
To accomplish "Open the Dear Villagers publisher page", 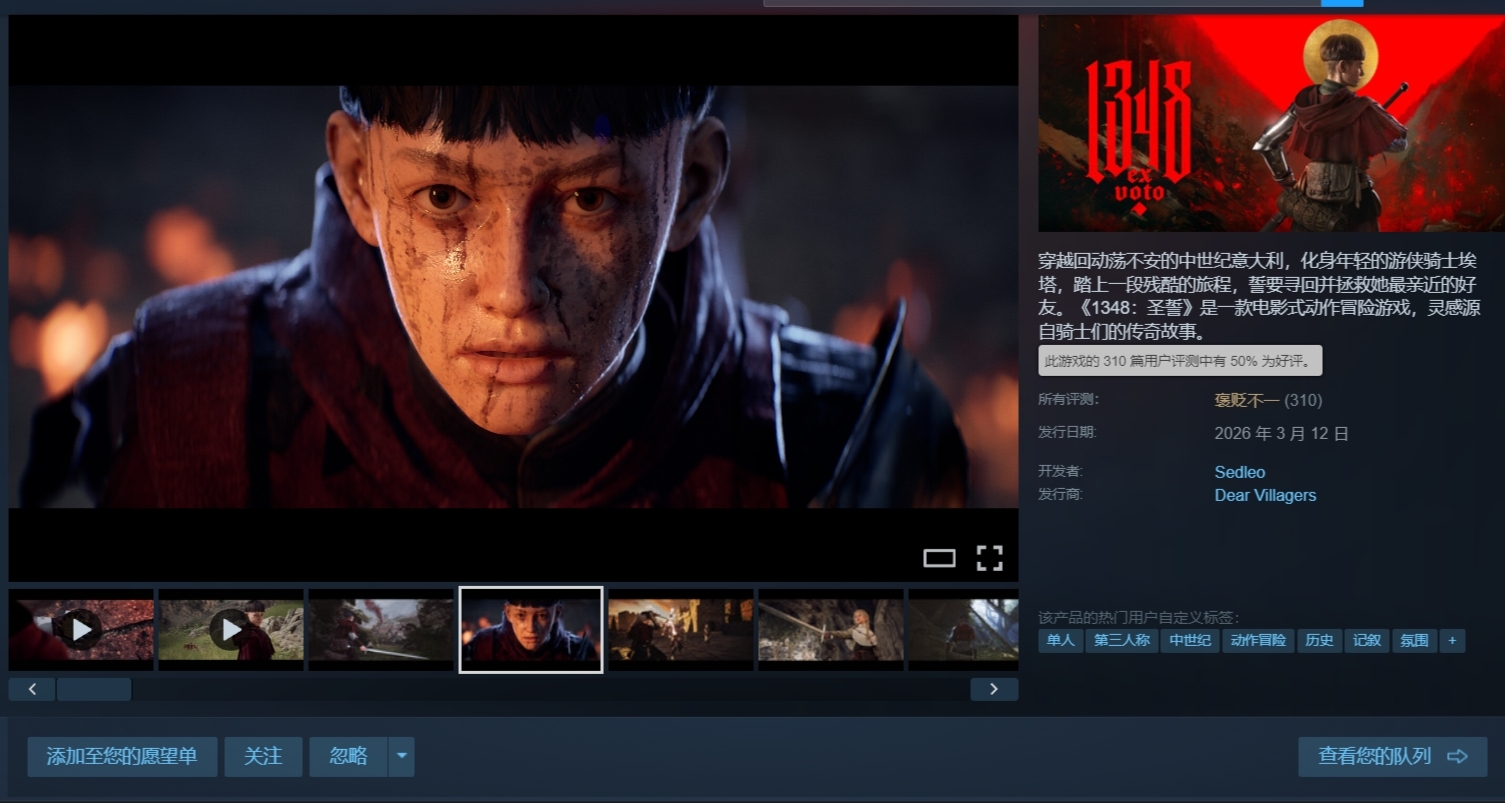I will point(1265,495).
